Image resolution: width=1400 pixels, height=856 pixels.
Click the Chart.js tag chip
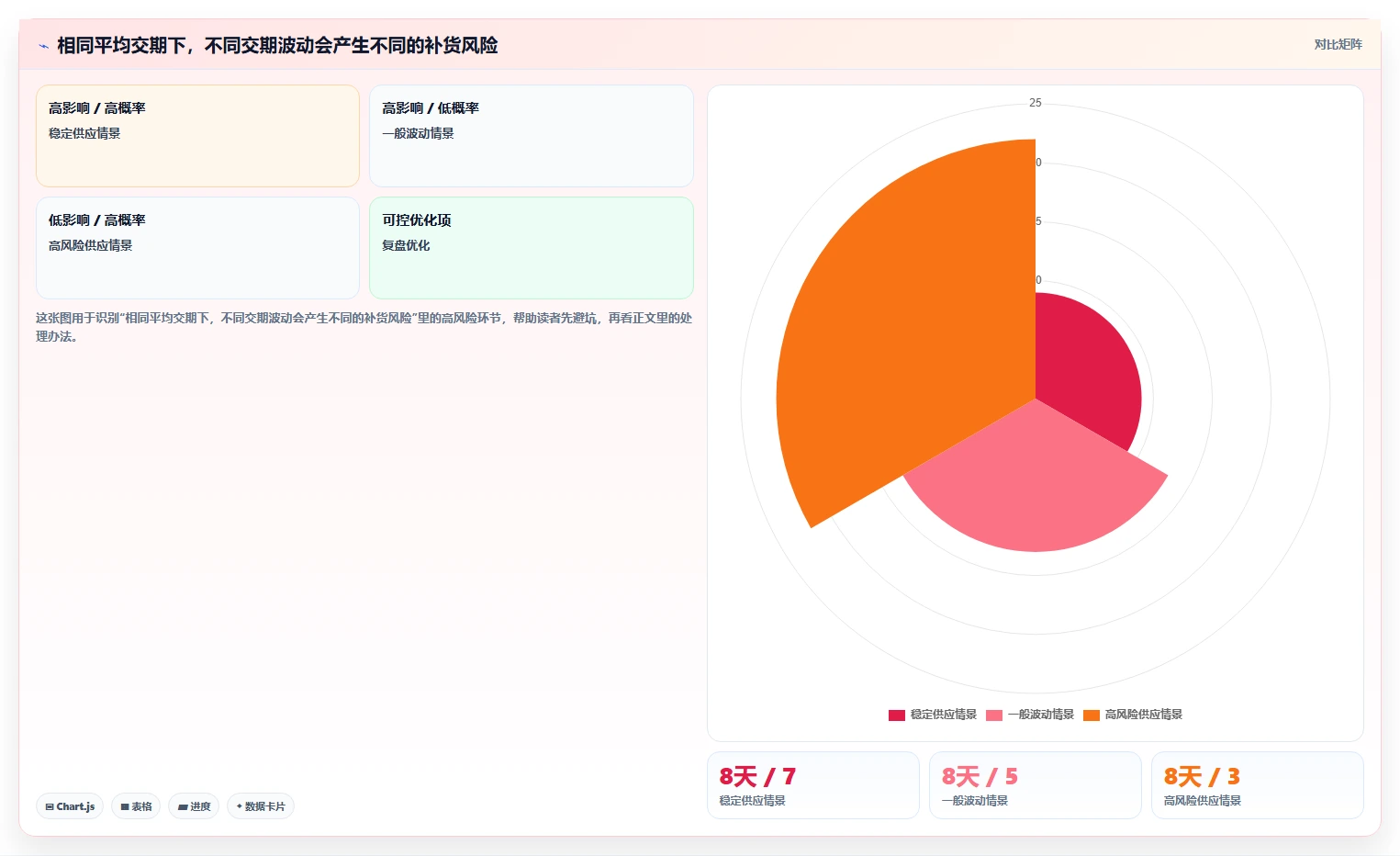click(70, 806)
